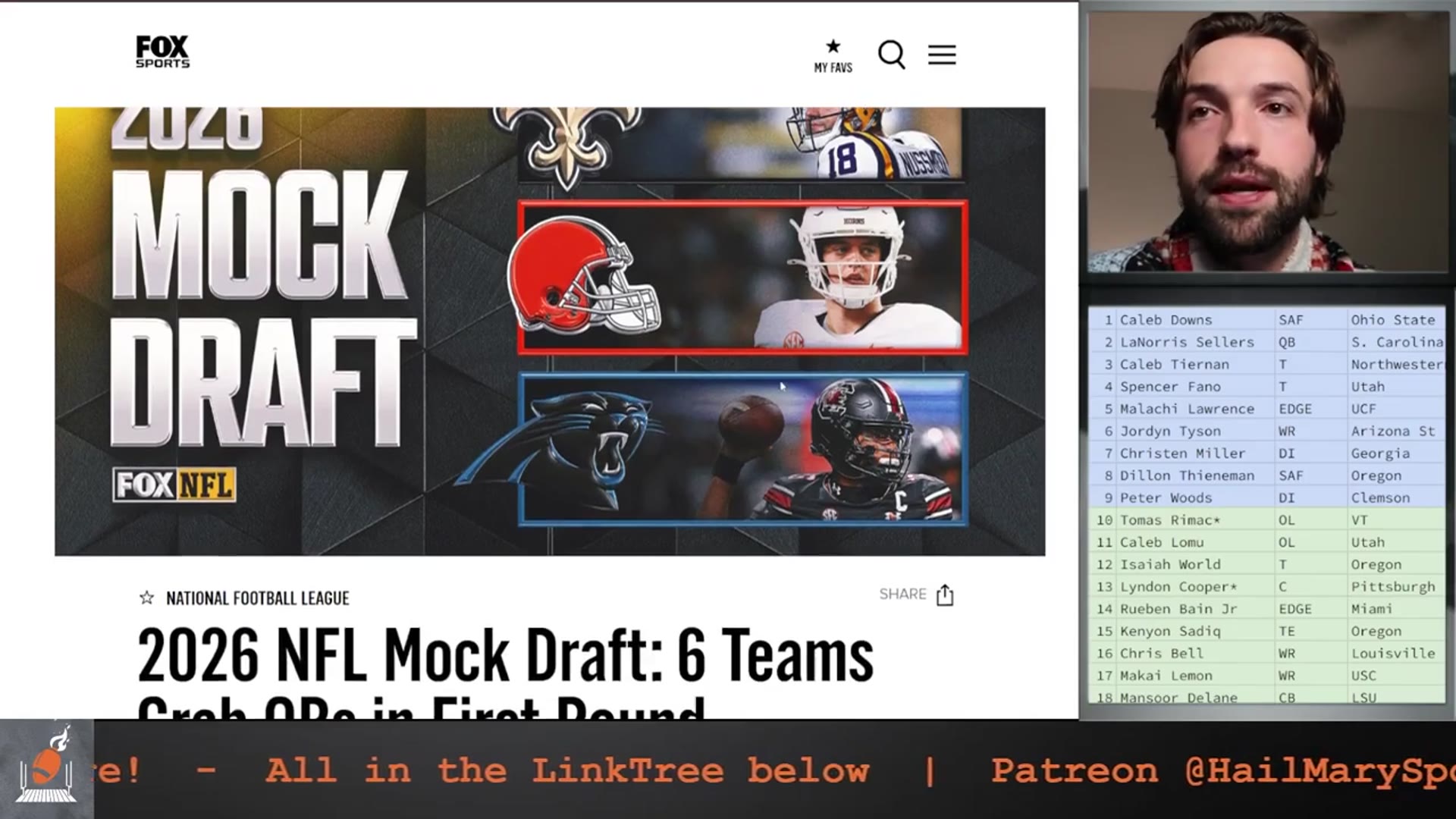The width and height of the screenshot is (1456, 819).
Task: Click the QB position cell
Action: (1311, 342)
